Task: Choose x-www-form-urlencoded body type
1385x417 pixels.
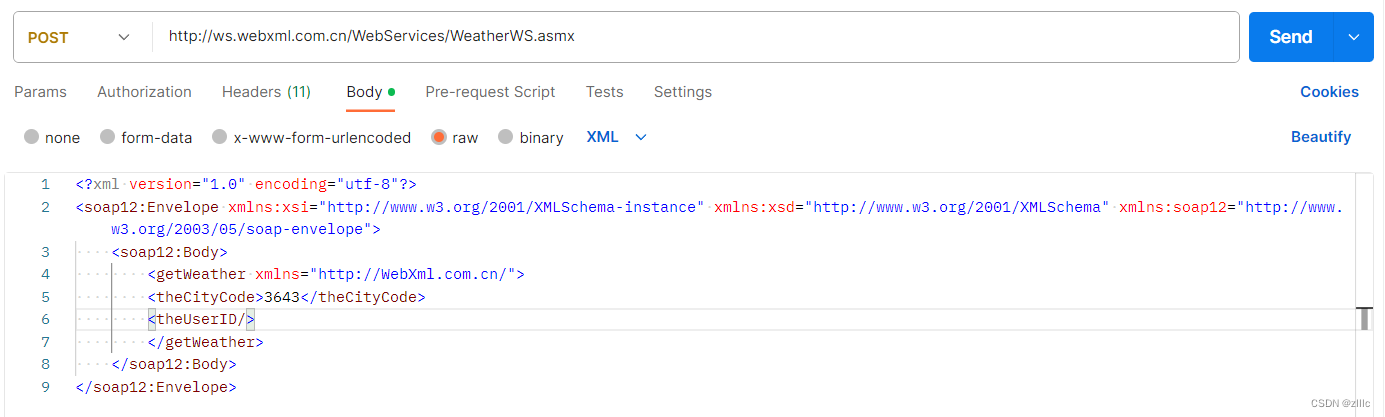Action: (x=311, y=137)
